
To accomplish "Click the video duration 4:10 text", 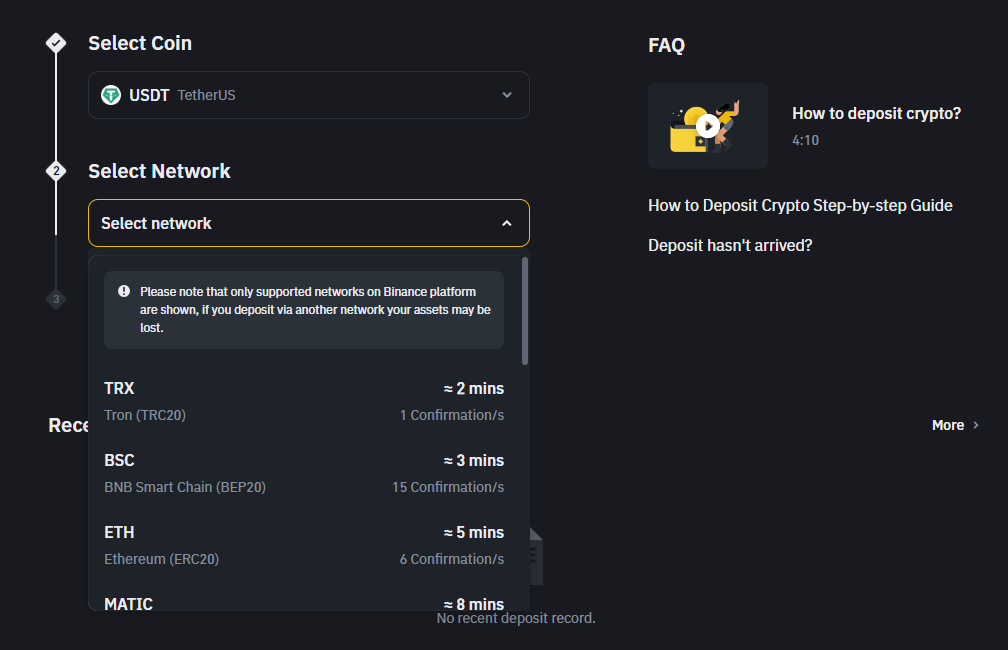I will [806, 140].
